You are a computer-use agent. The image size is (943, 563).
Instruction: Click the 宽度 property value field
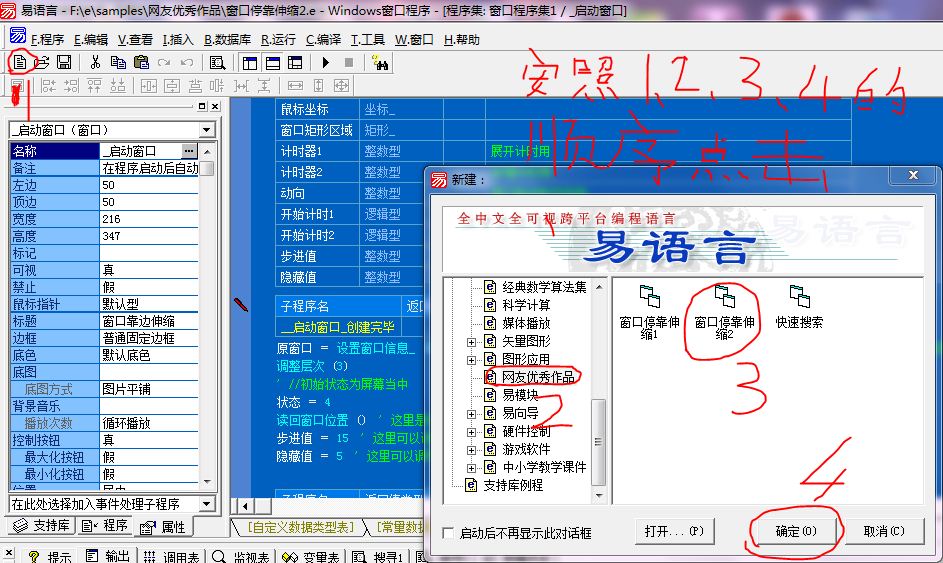click(x=150, y=219)
